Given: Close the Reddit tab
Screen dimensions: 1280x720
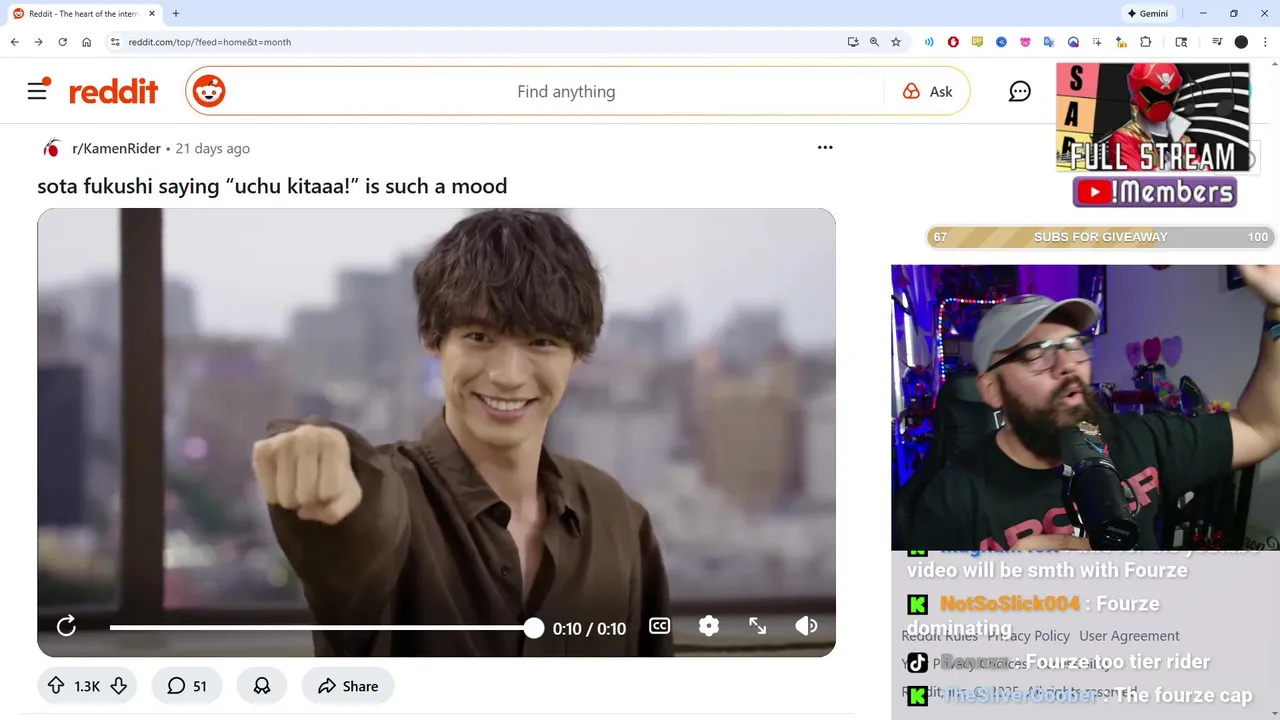Looking at the screenshot, I should [x=152, y=14].
